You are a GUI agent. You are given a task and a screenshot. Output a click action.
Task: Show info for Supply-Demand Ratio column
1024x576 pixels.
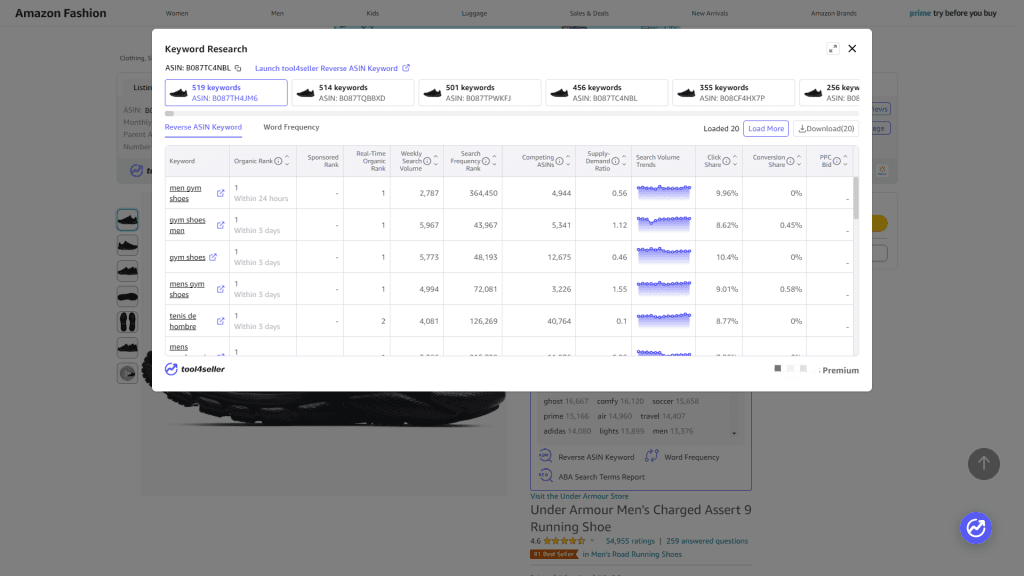tap(615, 161)
